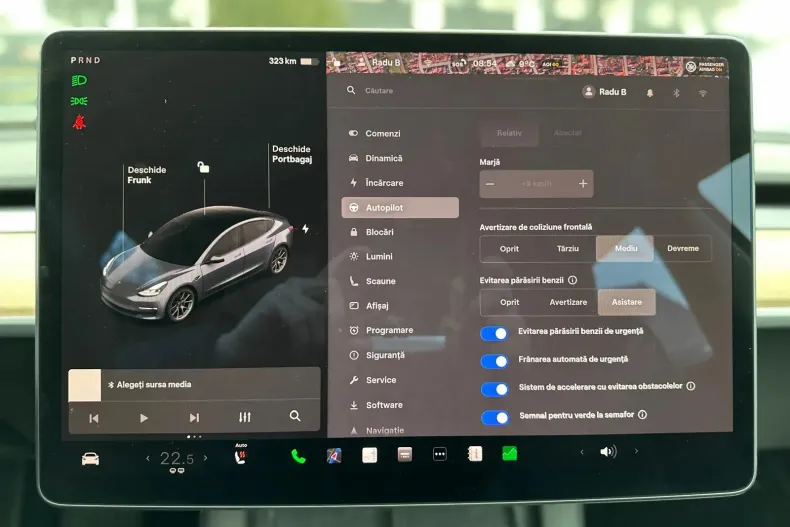Open the Afișaj display menu
This screenshot has height=527, width=790.
pyautogui.click(x=369, y=306)
